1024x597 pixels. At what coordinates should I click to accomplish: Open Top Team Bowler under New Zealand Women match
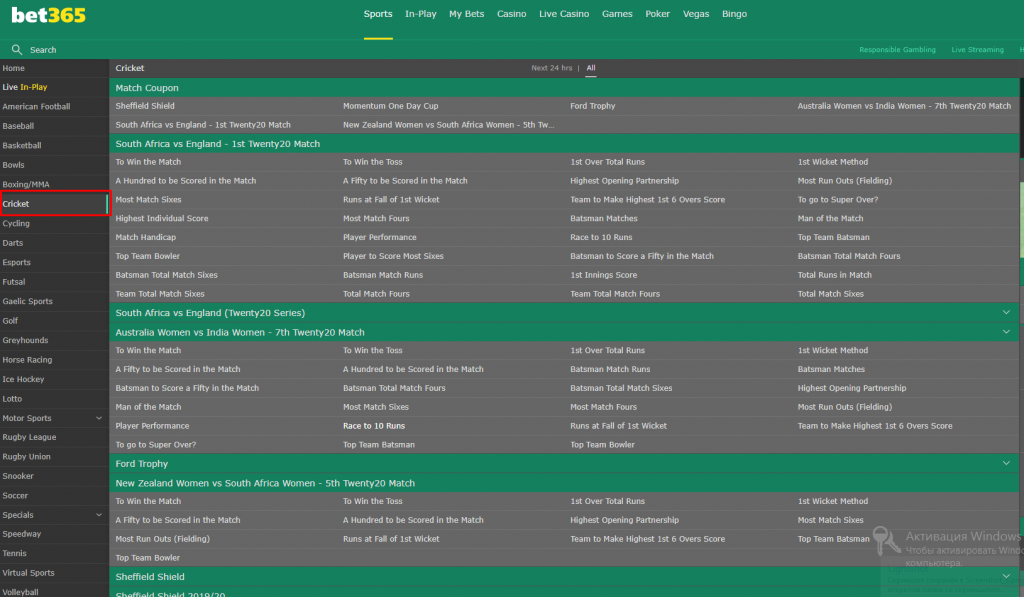pyautogui.click(x=148, y=558)
